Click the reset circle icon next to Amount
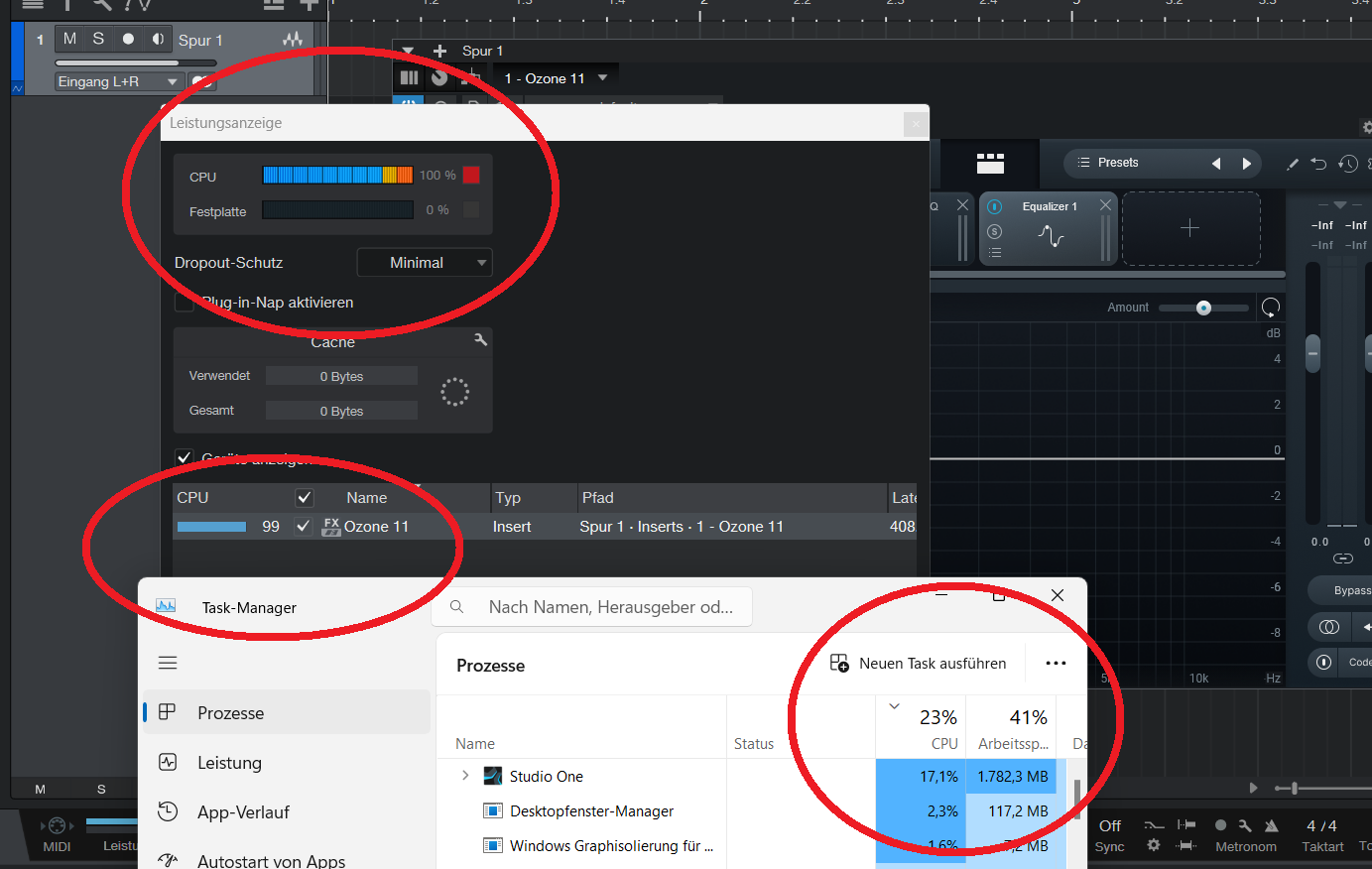The width and height of the screenshot is (1372, 869). click(x=1271, y=308)
